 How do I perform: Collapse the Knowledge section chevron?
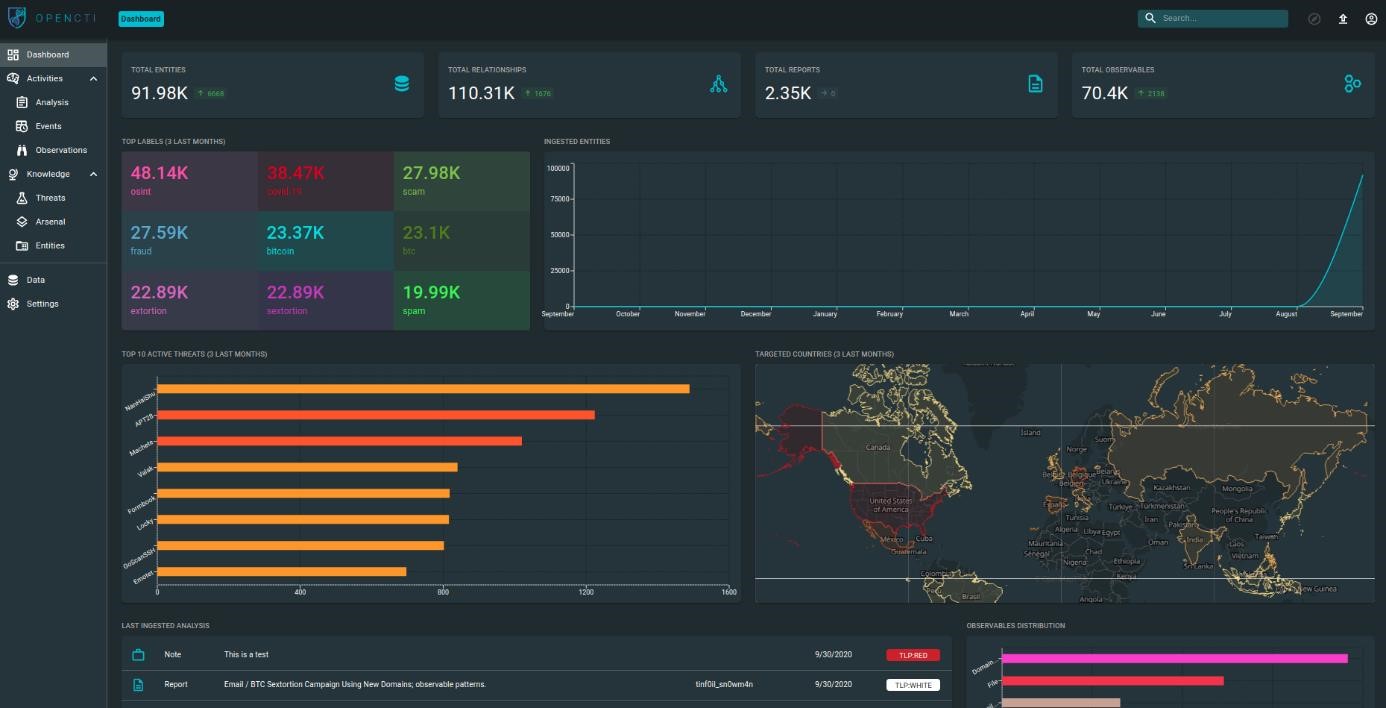93,175
